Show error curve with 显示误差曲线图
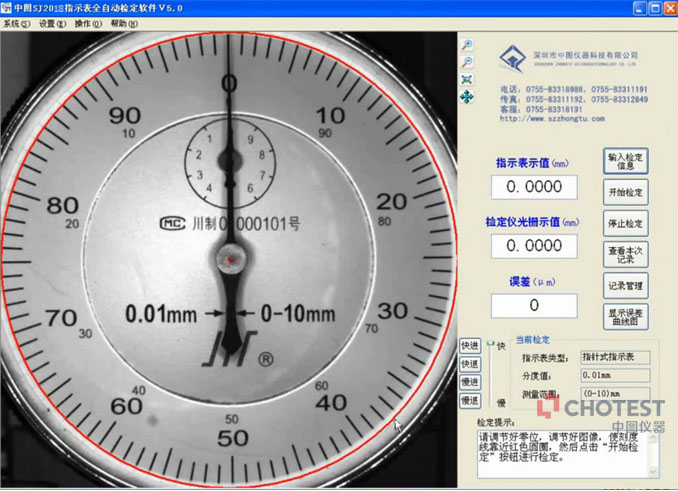678x491 pixels. (x=626, y=317)
